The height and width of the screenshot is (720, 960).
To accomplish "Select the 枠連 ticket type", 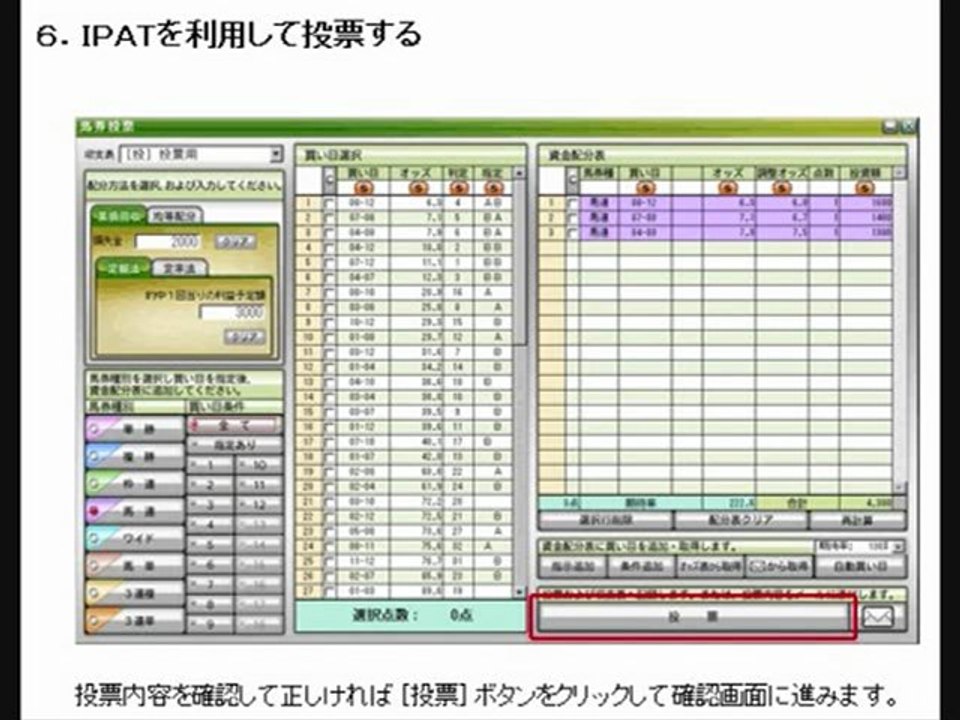I will pos(135,484).
